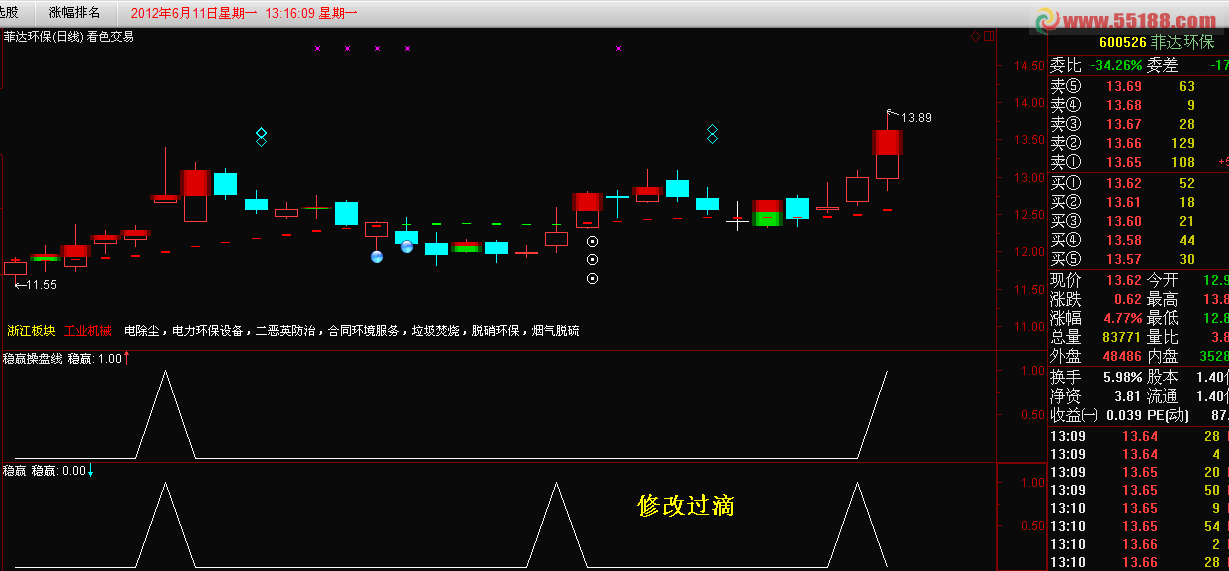The width and height of the screenshot is (1229, 571).
Task: Click the clock reading 13:16:09
Action: coord(290,14)
